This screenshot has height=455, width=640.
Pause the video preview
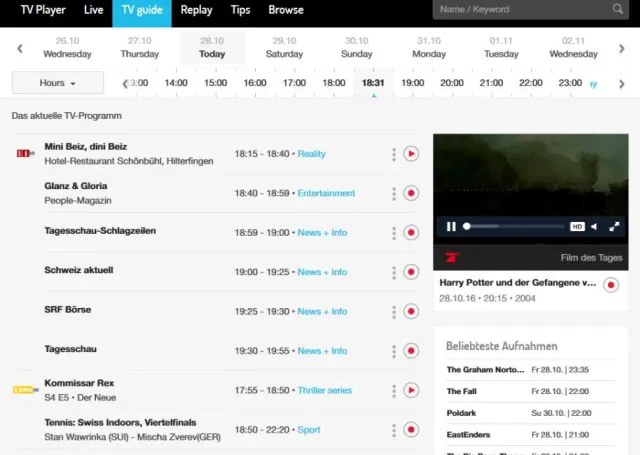(x=451, y=226)
